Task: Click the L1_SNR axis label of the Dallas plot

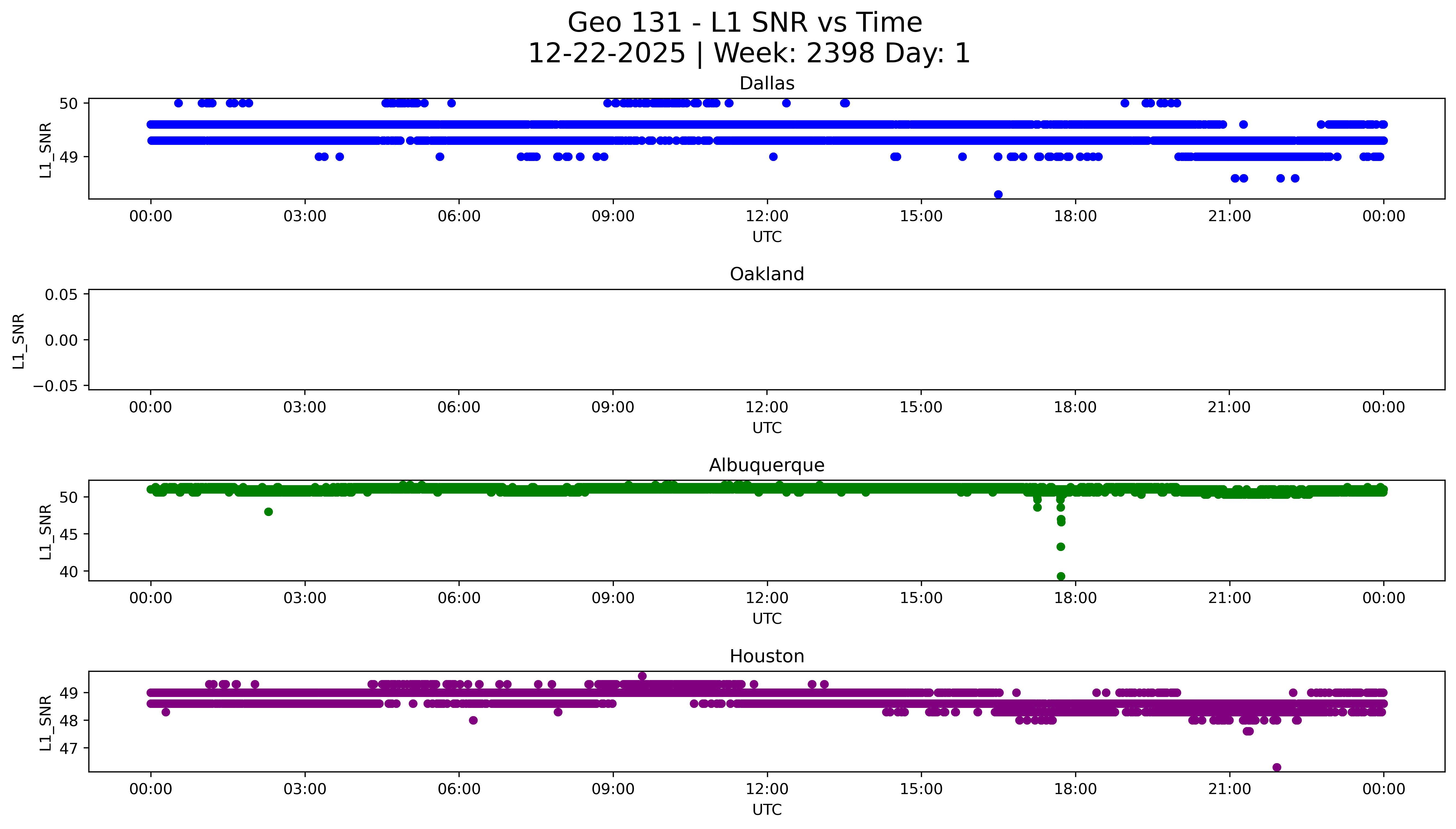Action: (x=46, y=150)
